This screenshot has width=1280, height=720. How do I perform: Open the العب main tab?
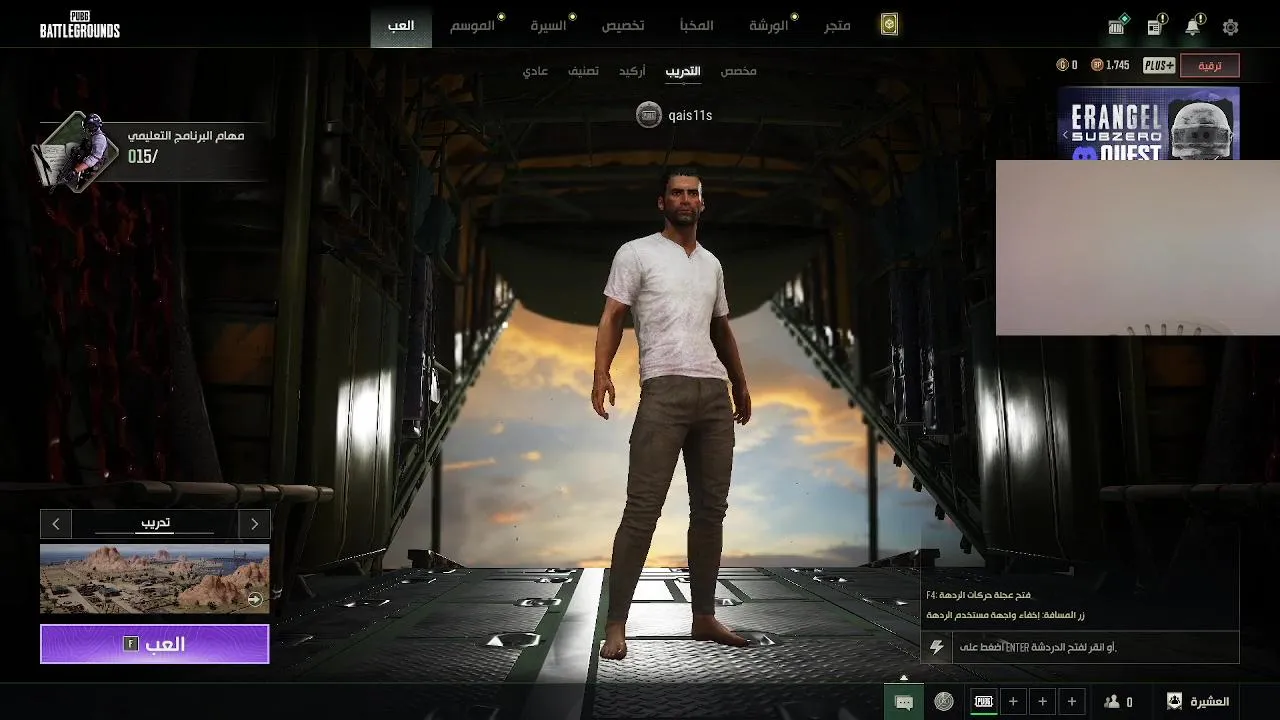pos(401,25)
